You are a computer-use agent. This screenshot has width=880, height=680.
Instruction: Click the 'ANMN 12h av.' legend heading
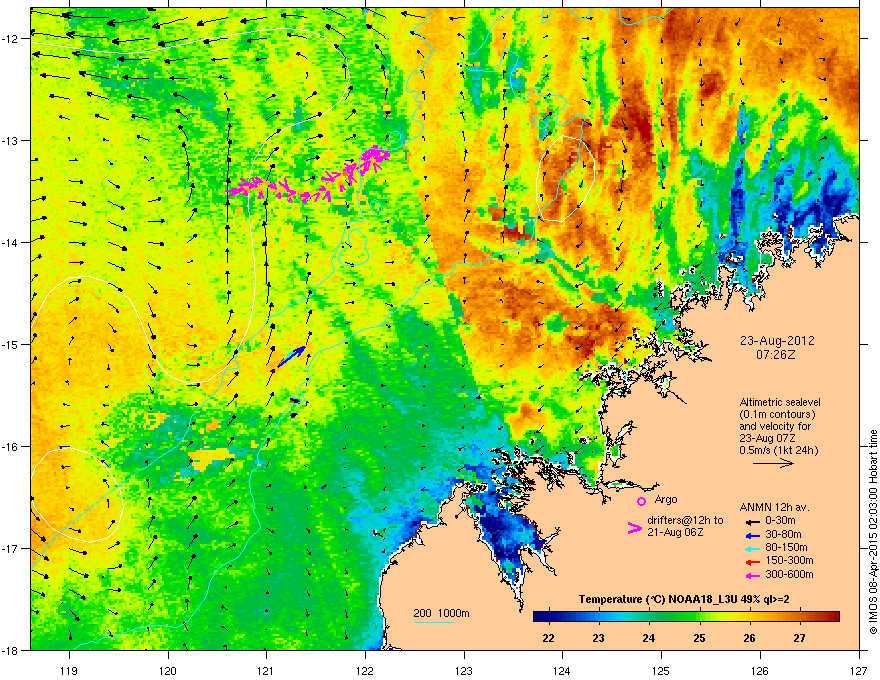[x=774, y=507]
